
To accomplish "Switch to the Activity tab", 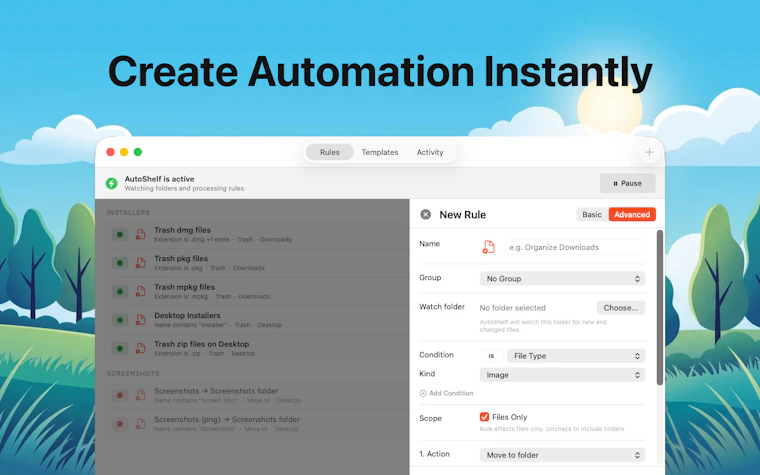I will pyautogui.click(x=430, y=152).
